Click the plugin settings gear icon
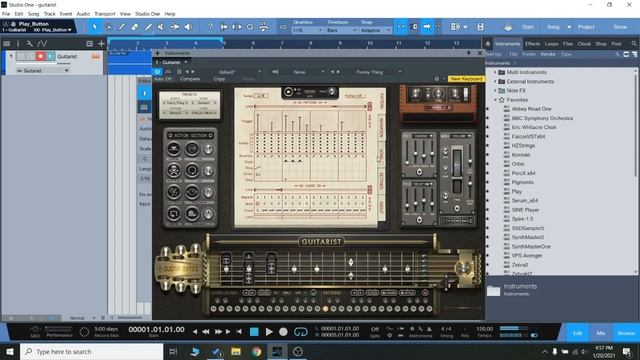 [437, 78]
